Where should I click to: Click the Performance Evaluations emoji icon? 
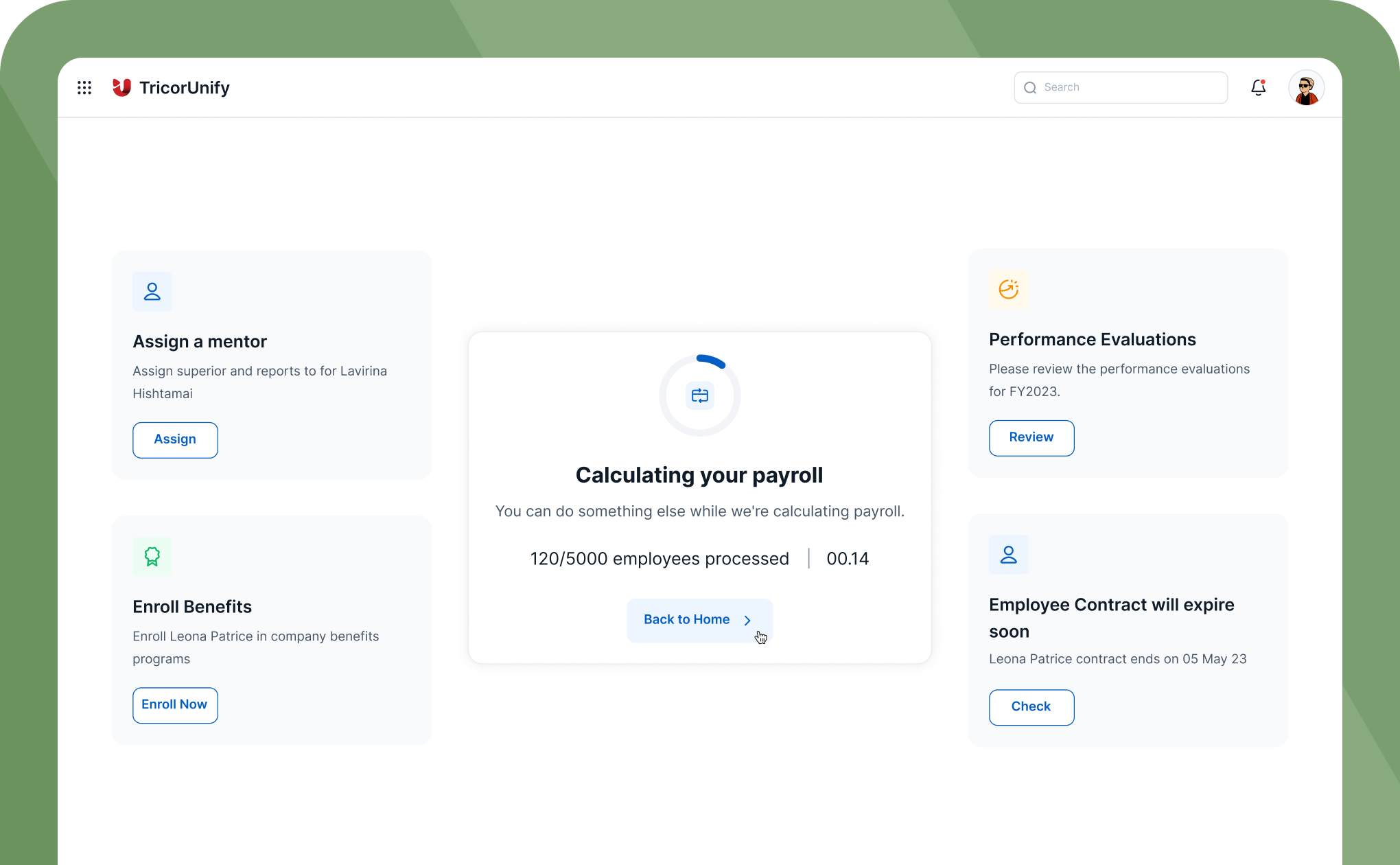point(1008,289)
